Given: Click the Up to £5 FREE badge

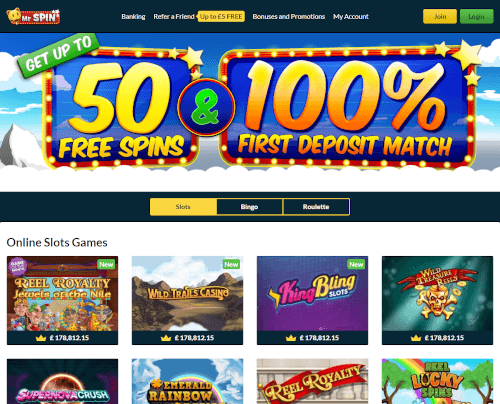Looking at the screenshot, I should coord(221,16).
